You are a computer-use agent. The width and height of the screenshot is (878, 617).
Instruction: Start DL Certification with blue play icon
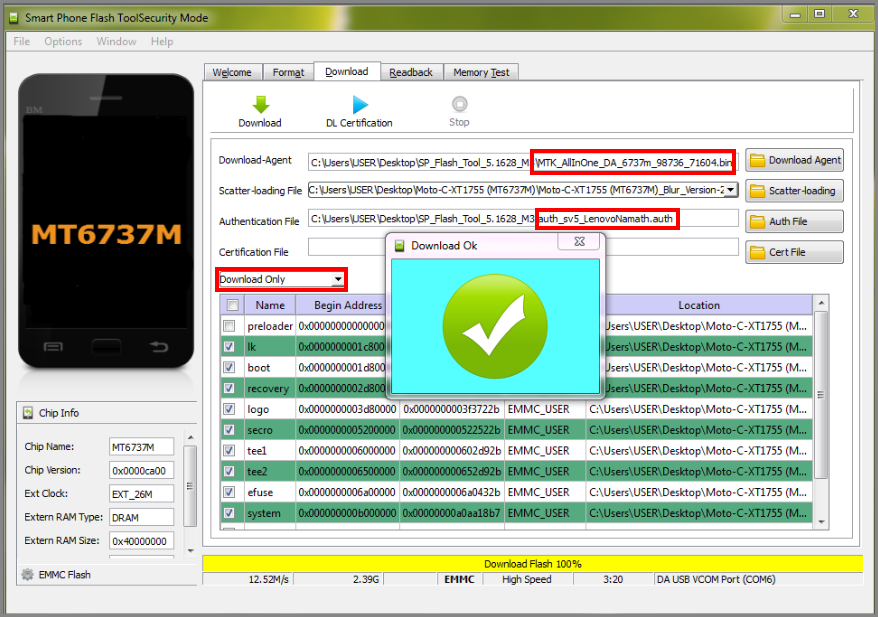coord(360,105)
